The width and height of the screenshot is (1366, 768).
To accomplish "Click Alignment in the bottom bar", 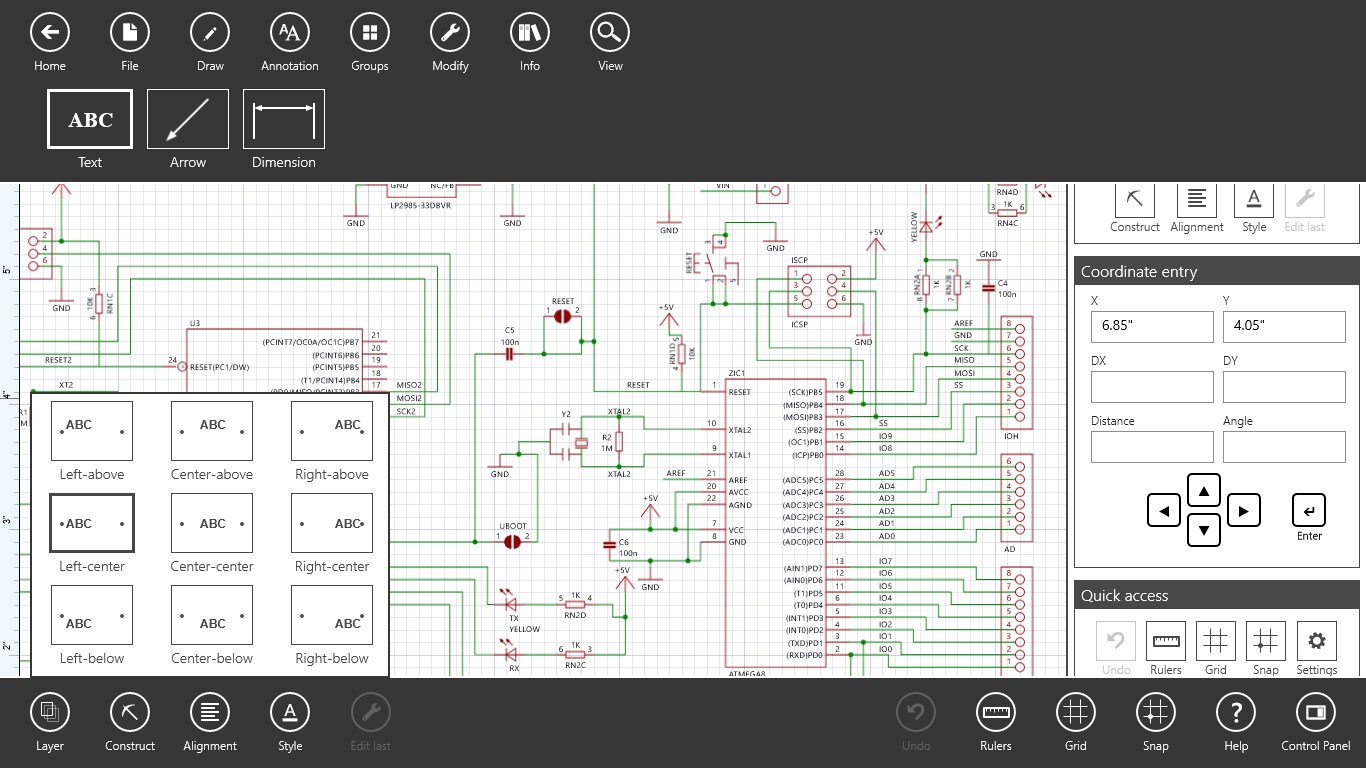I will click(209, 714).
